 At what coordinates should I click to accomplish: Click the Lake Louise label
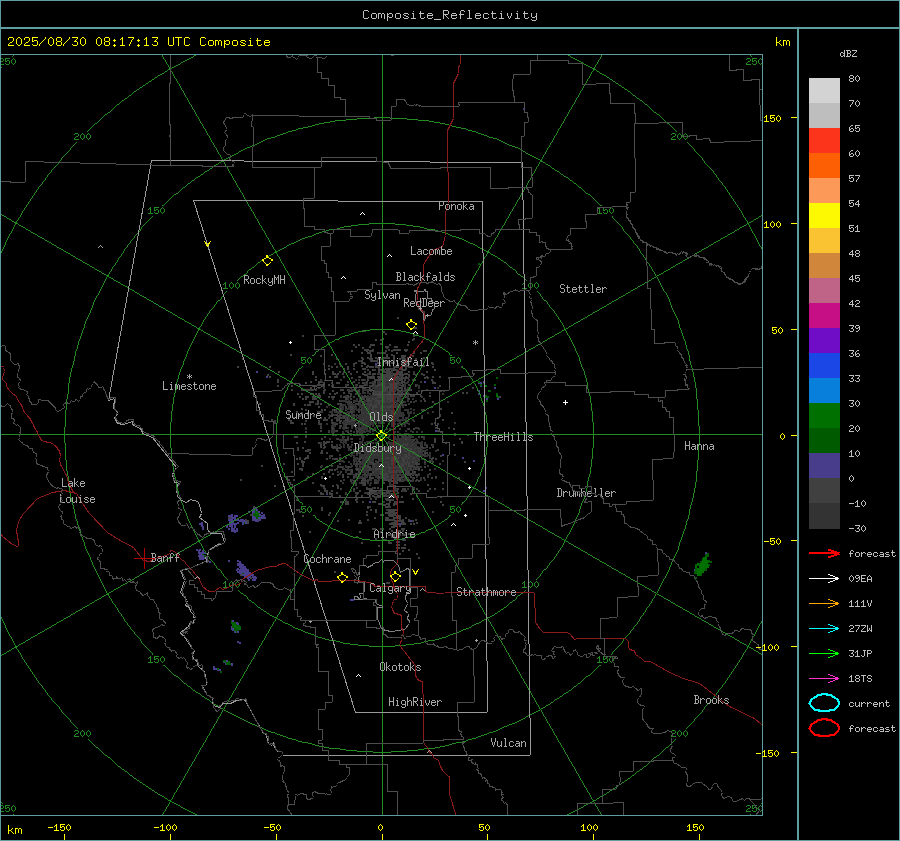pos(77,491)
